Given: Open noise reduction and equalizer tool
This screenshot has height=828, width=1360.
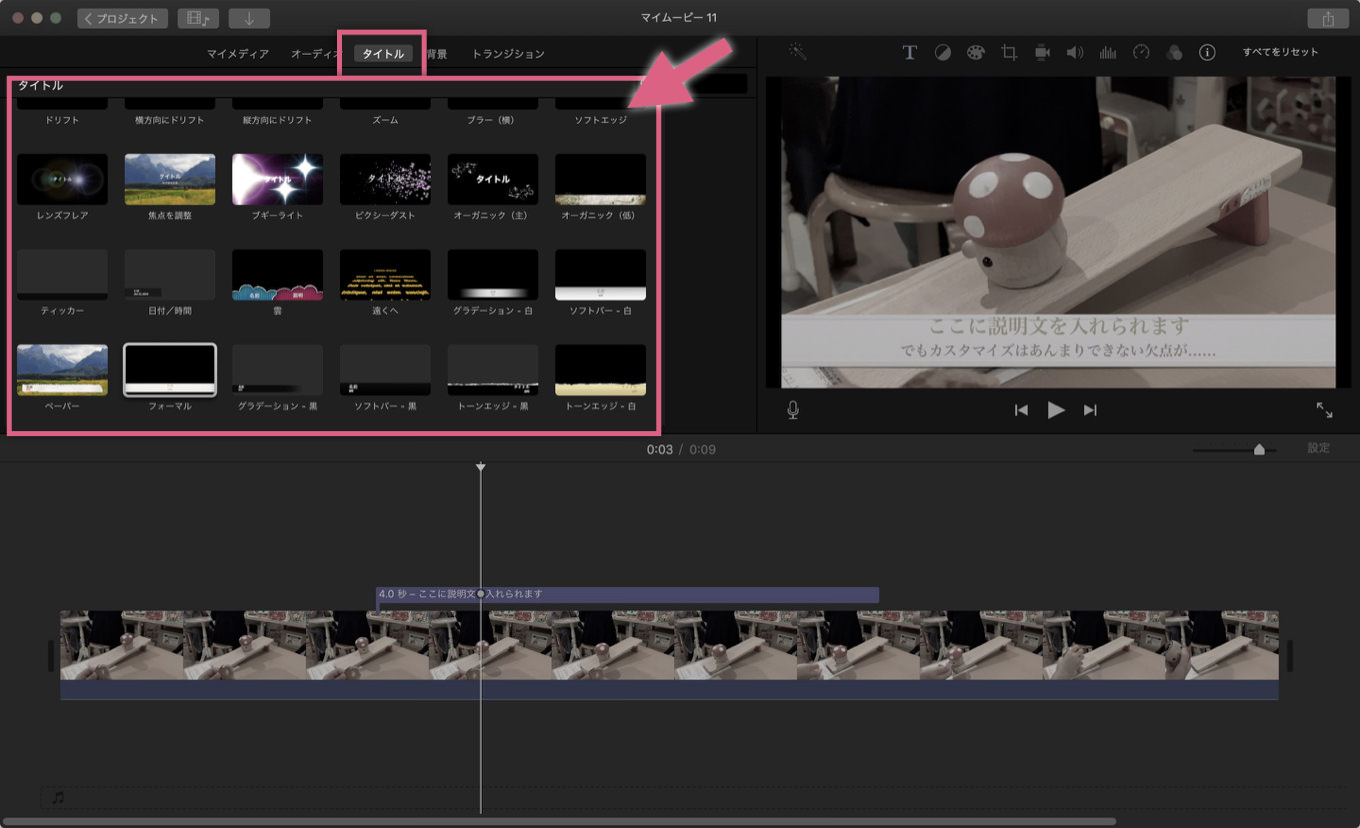Looking at the screenshot, I should [x=1108, y=53].
